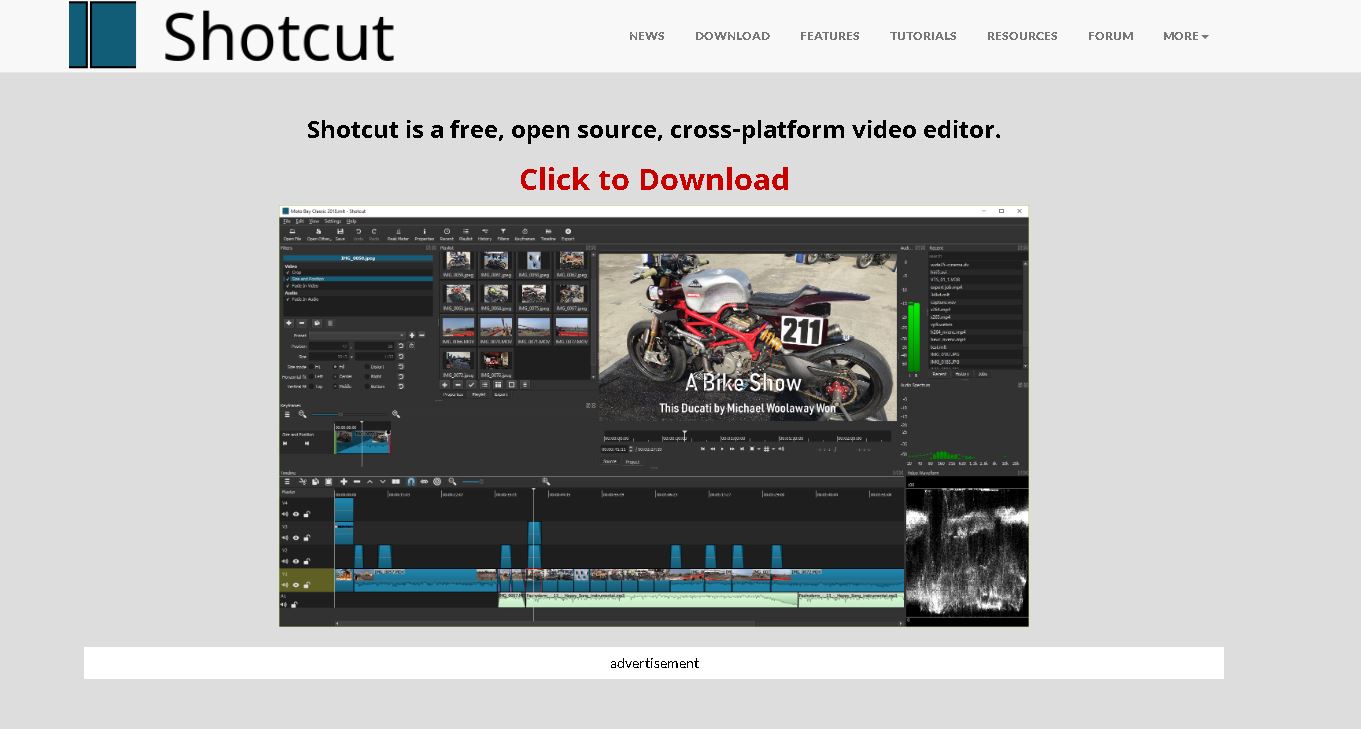The width and height of the screenshot is (1361, 753).
Task: Click the Video Waveform scope panel
Action: point(967,552)
